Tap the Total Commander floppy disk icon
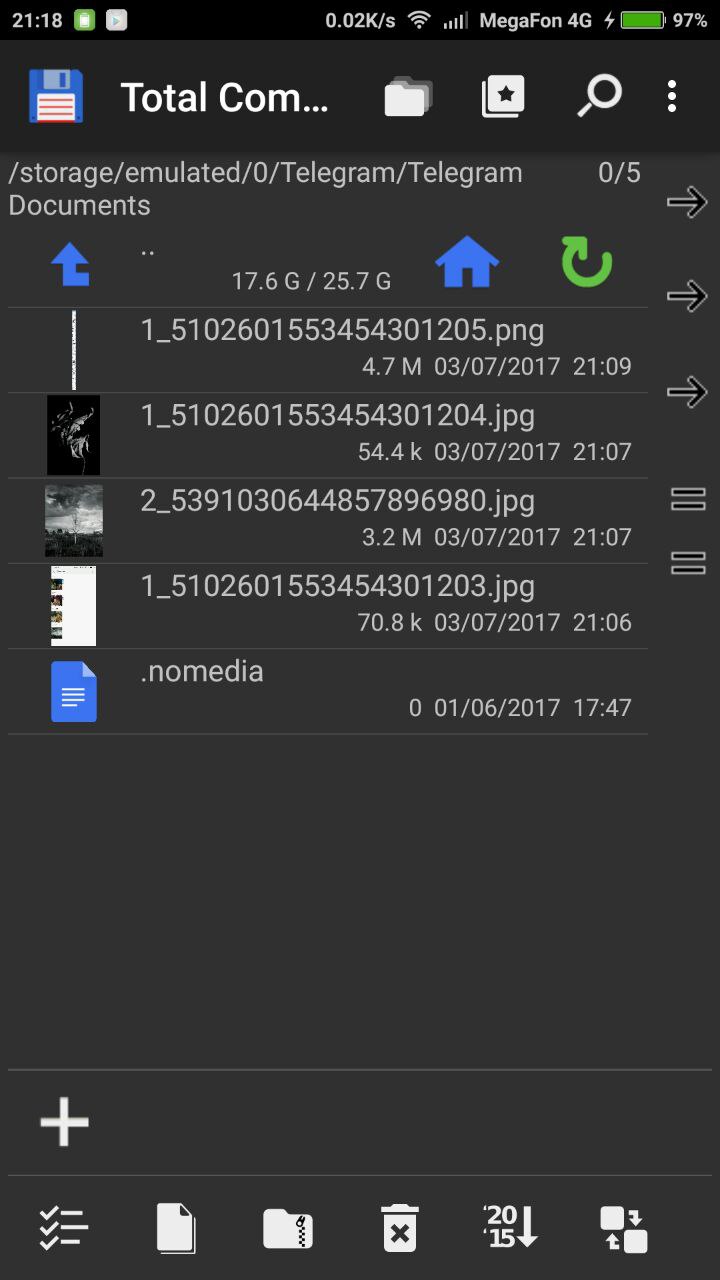This screenshot has height=1280, width=720. pyautogui.click(x=56, y=97)
